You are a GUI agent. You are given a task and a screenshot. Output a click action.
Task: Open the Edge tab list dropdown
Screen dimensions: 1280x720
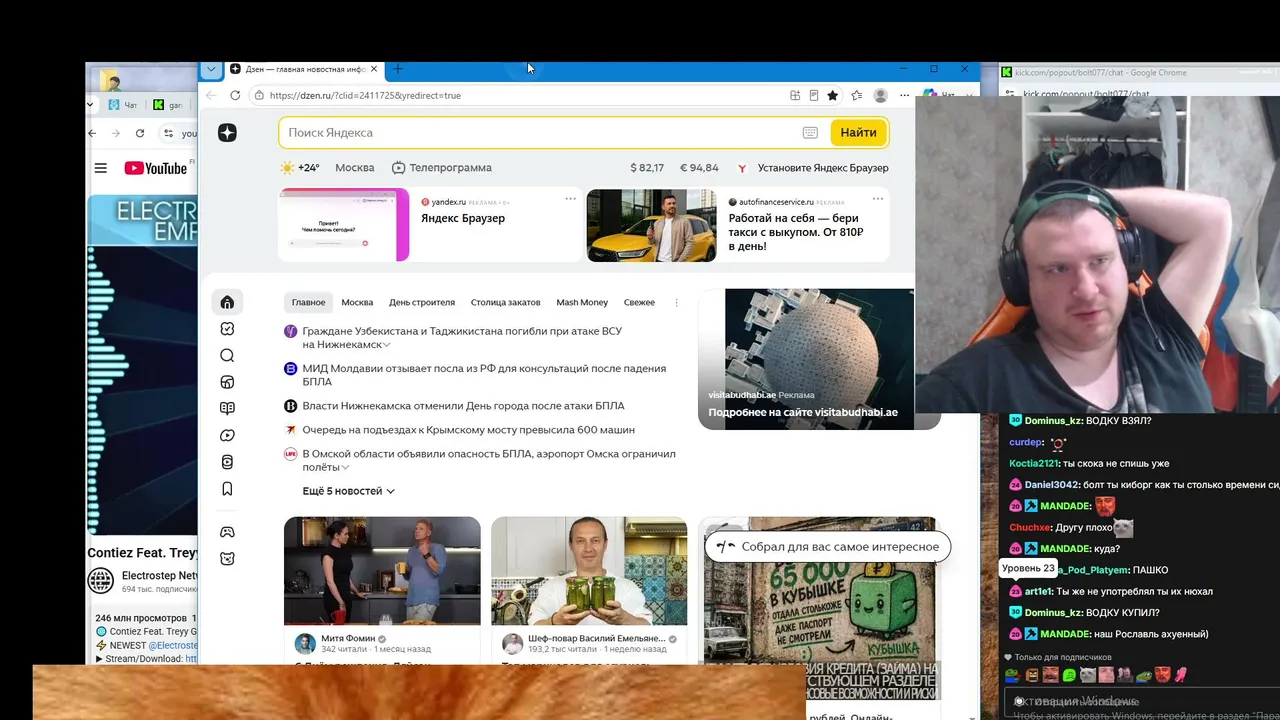[x=210, y=69]
